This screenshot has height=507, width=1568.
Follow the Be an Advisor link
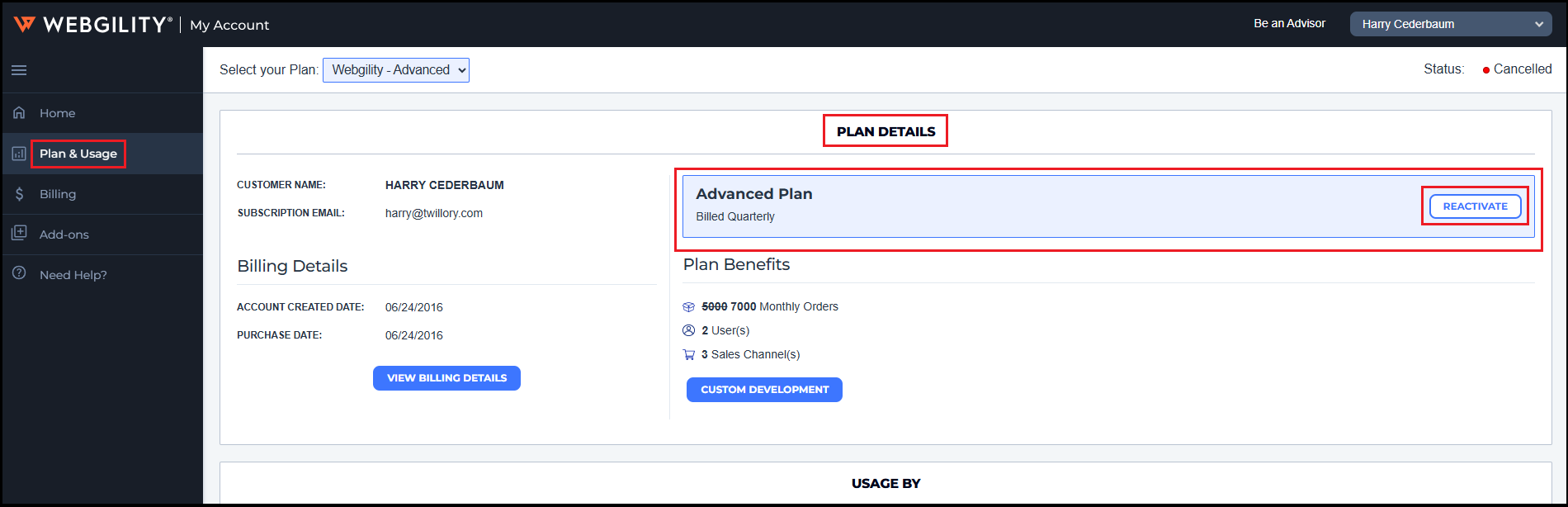click(1289, 23)
